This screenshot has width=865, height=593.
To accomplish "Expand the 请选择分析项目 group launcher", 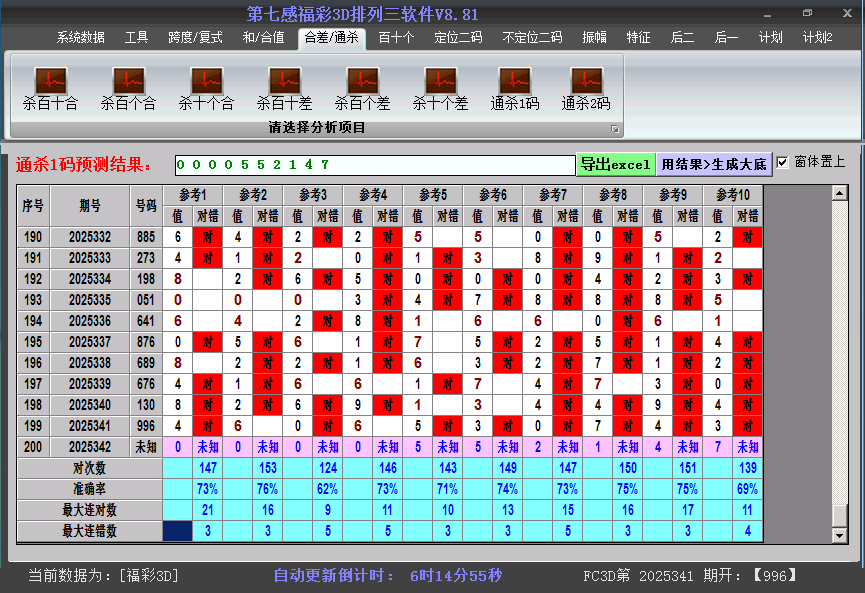I will [x=615, y=129].
